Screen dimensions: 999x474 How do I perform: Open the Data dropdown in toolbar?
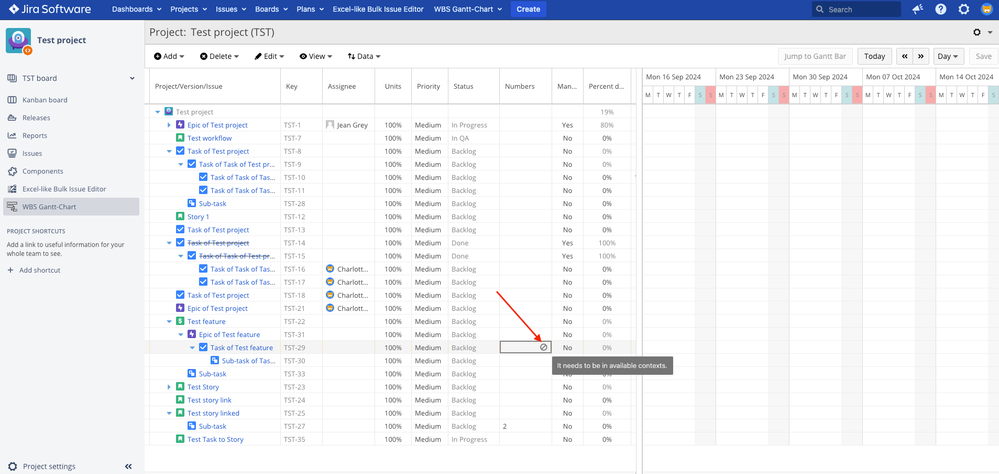pos(364,56)
